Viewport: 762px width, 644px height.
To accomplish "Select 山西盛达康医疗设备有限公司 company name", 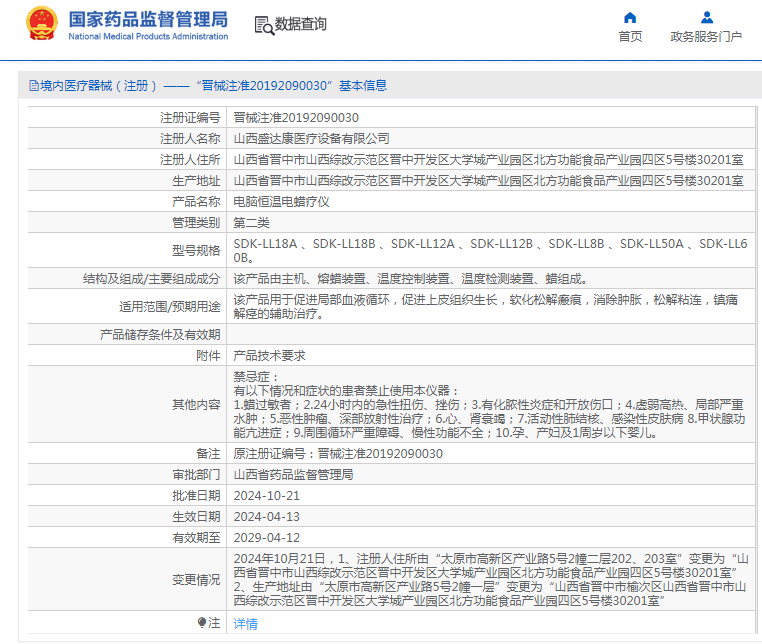I will 312,139.
